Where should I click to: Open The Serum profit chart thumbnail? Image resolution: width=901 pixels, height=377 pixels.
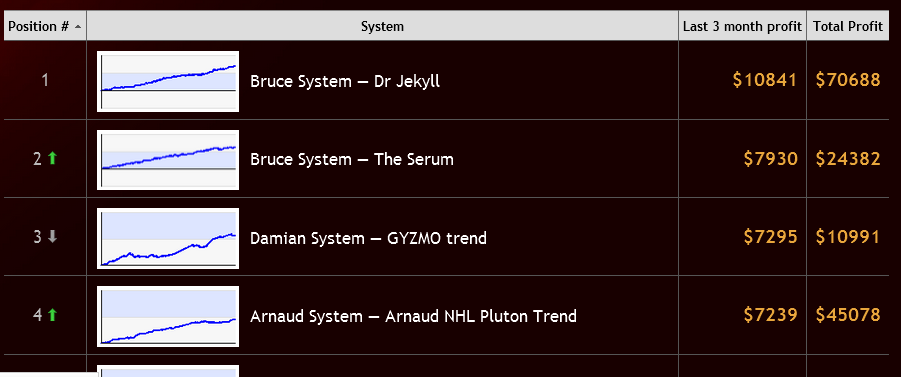[168, 159]
